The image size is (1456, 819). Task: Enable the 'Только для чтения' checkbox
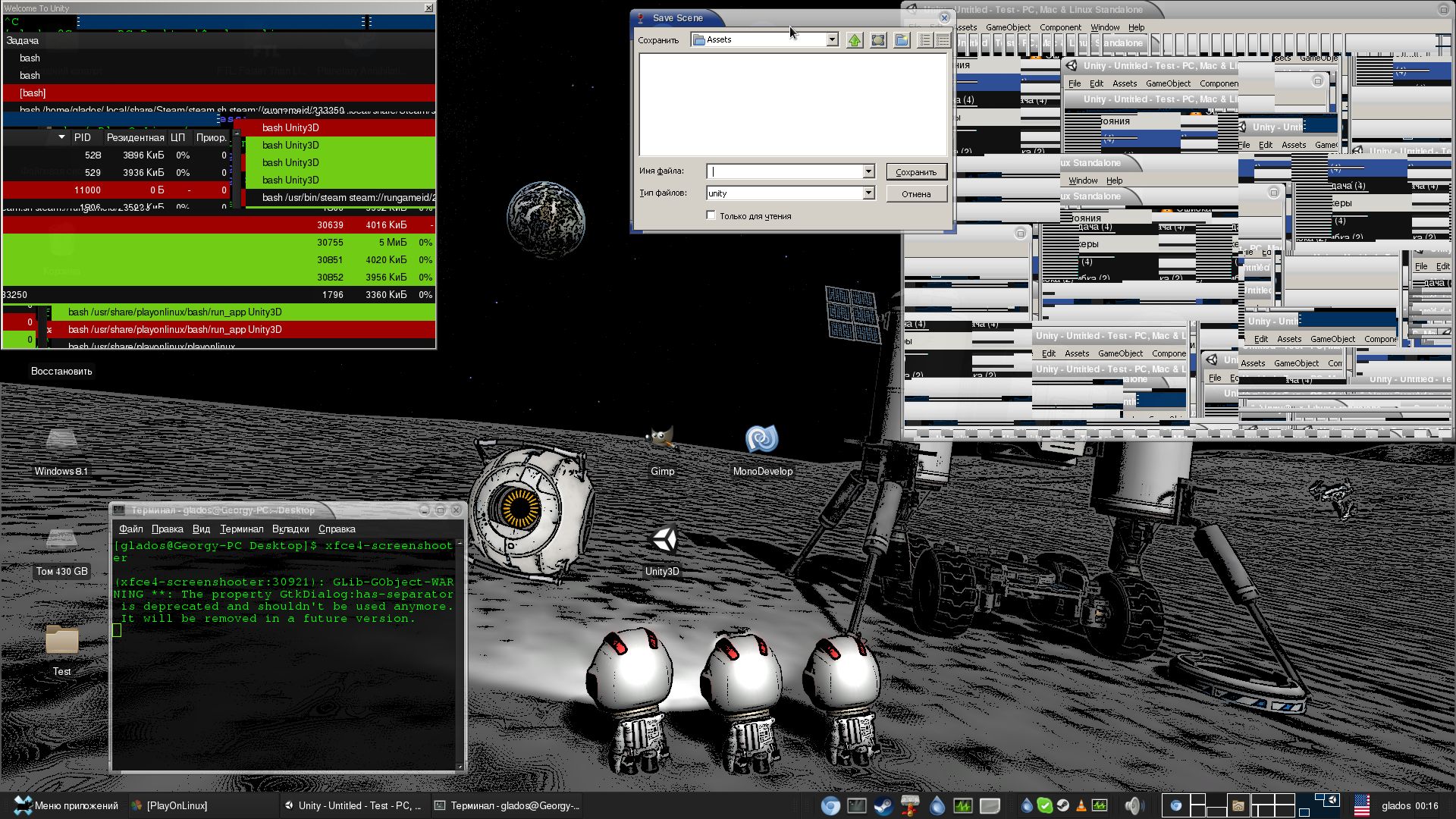pos(711,215)
